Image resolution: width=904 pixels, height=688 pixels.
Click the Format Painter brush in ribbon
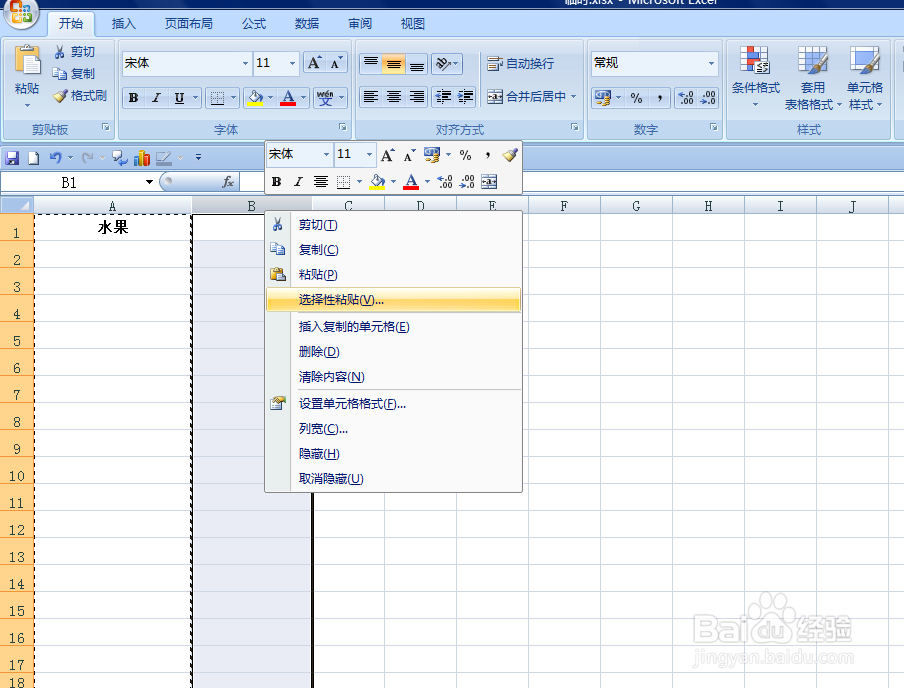point(60,96)
